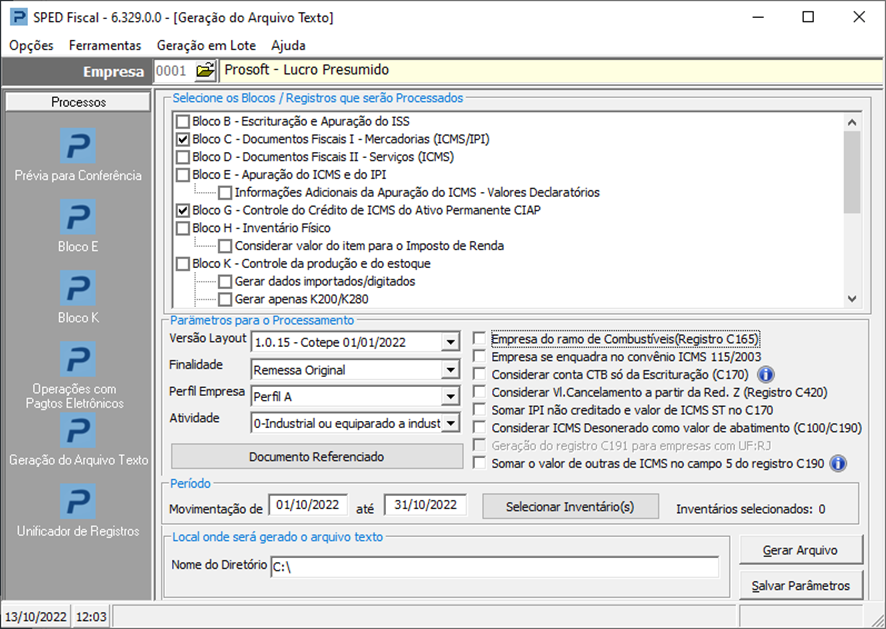Click the blocks list scrollbar up arrow
This screenshot has width=886, height=629.
852,122
